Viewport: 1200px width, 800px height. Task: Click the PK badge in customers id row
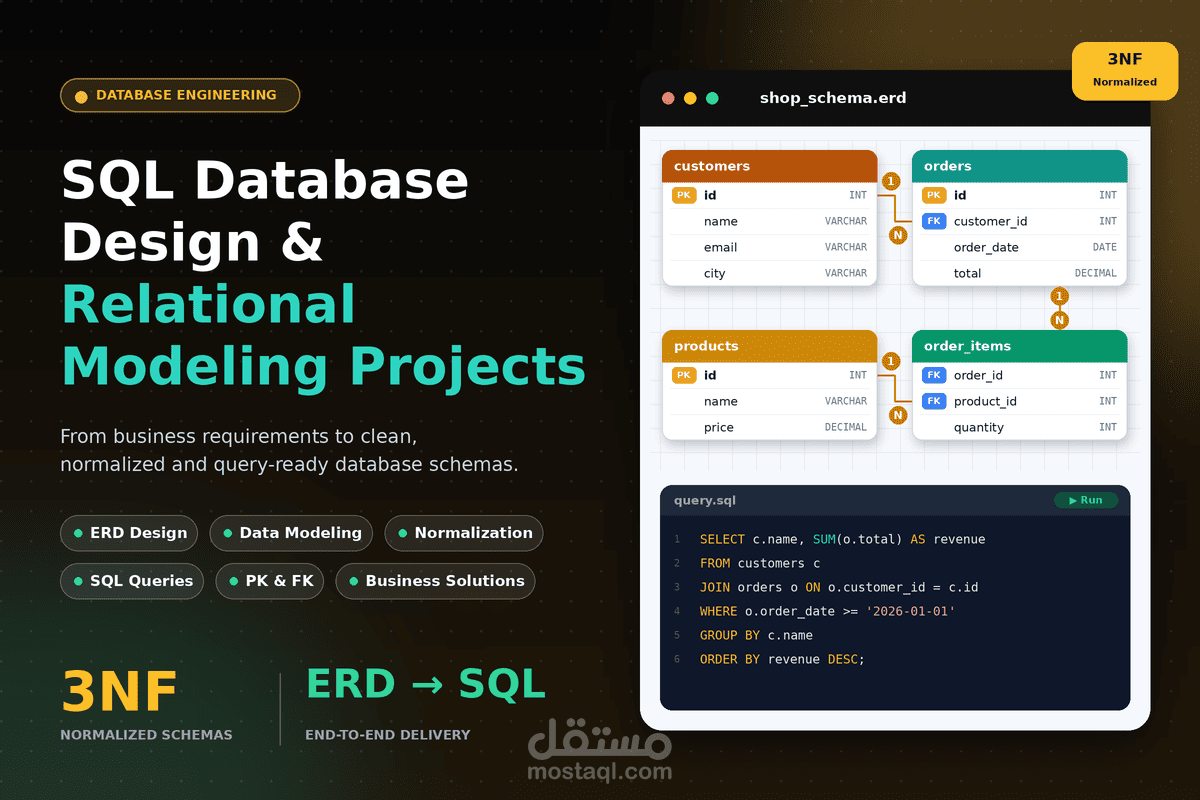pos(684,195)
